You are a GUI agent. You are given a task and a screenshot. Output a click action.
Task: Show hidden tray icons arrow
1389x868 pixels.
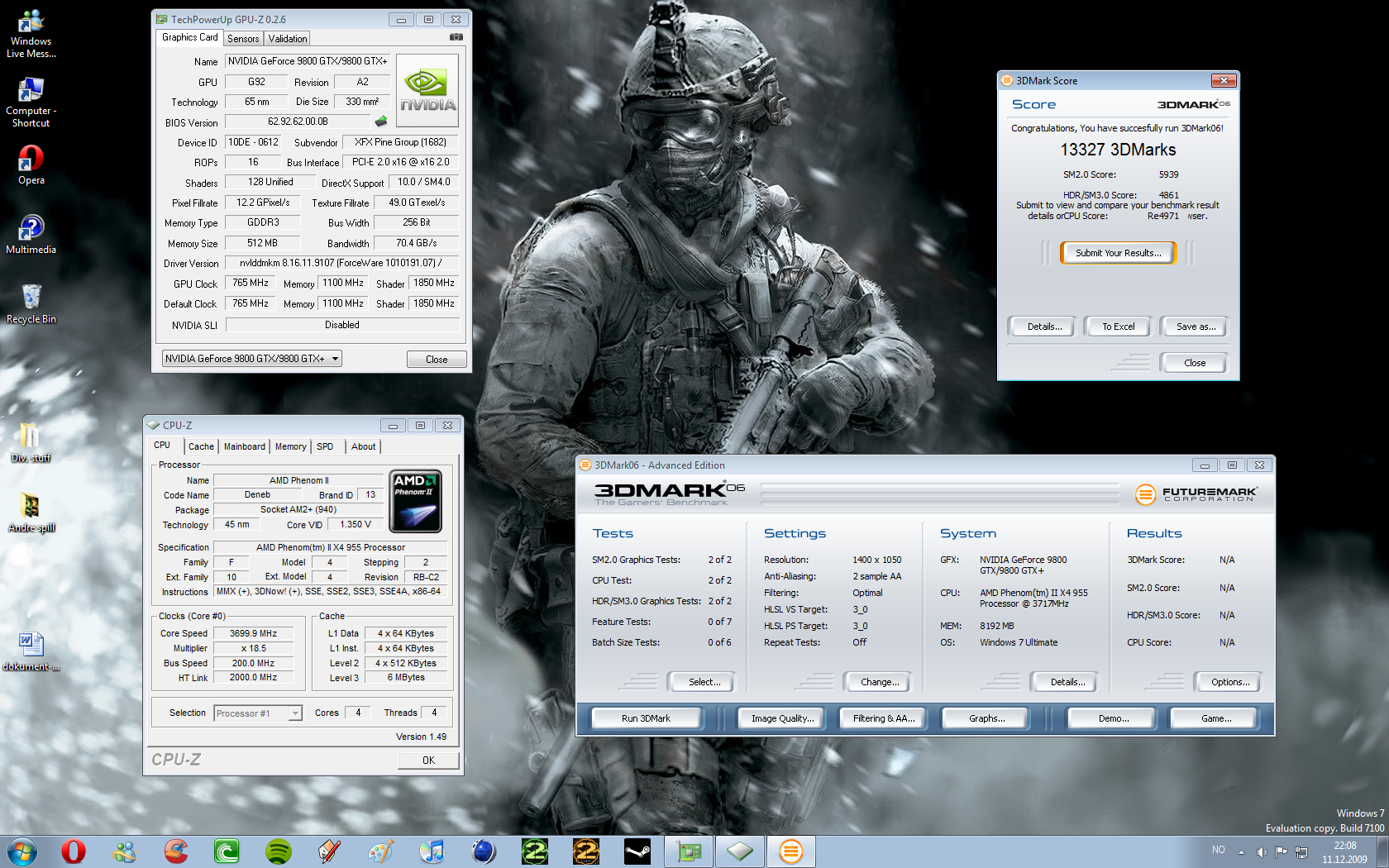tap(1241, 851)
